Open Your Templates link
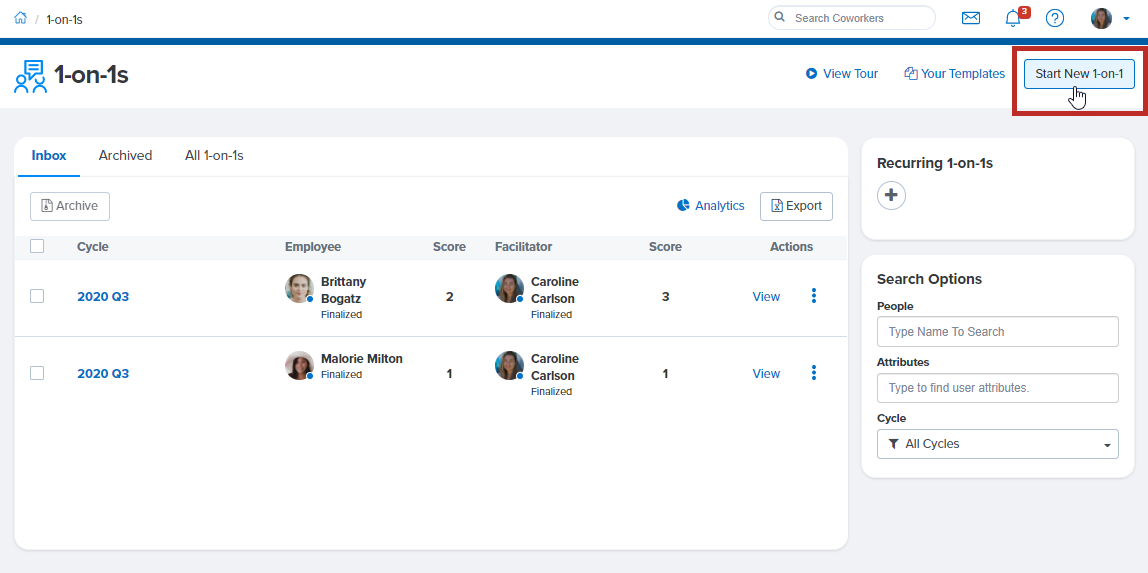Viewport: 1148px width, 573px height. (954, 74)
